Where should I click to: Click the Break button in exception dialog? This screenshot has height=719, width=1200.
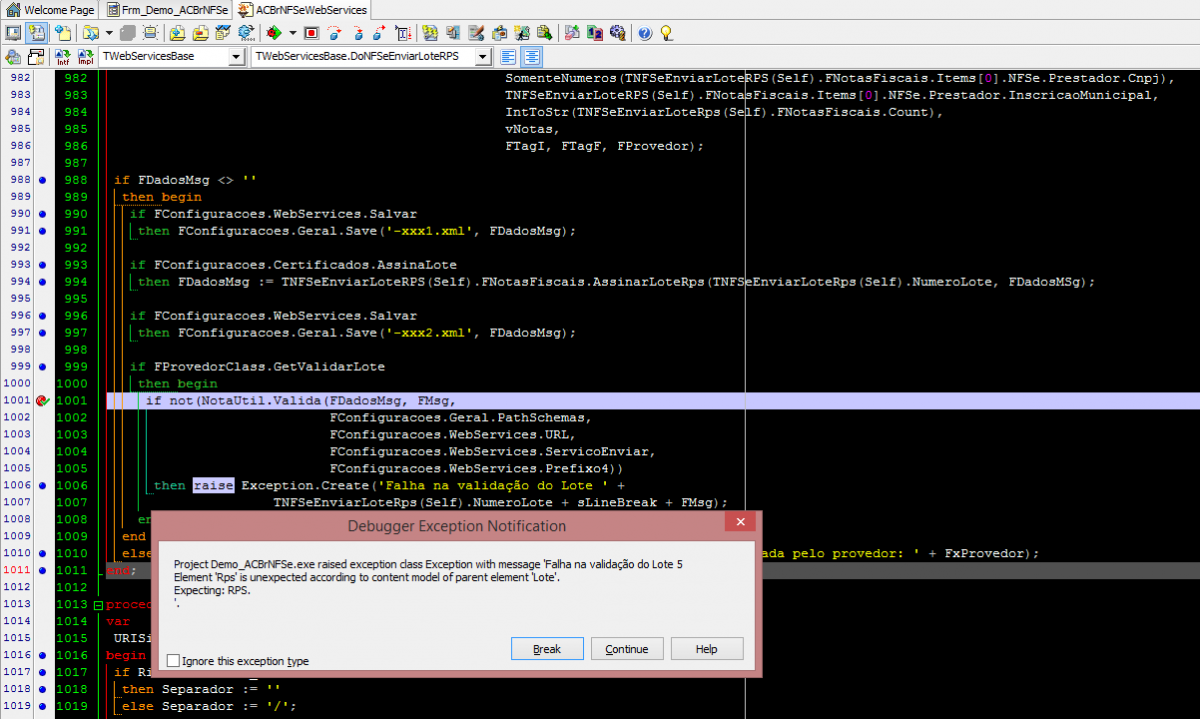(x=547, y=649)
